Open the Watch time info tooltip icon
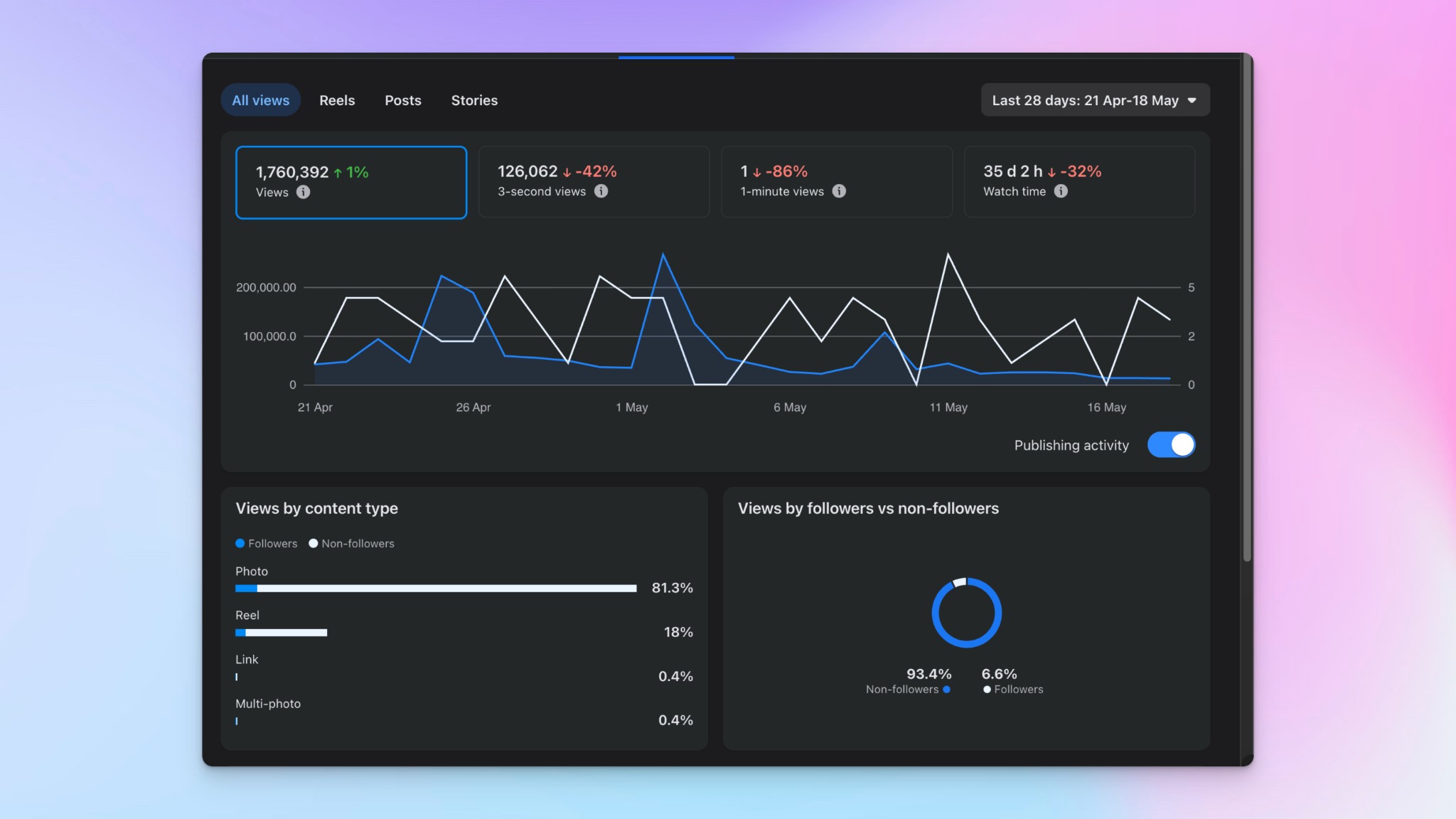Image resolution: width=1456 pixels, height=819 pixels. click(x=1061, y=191)
